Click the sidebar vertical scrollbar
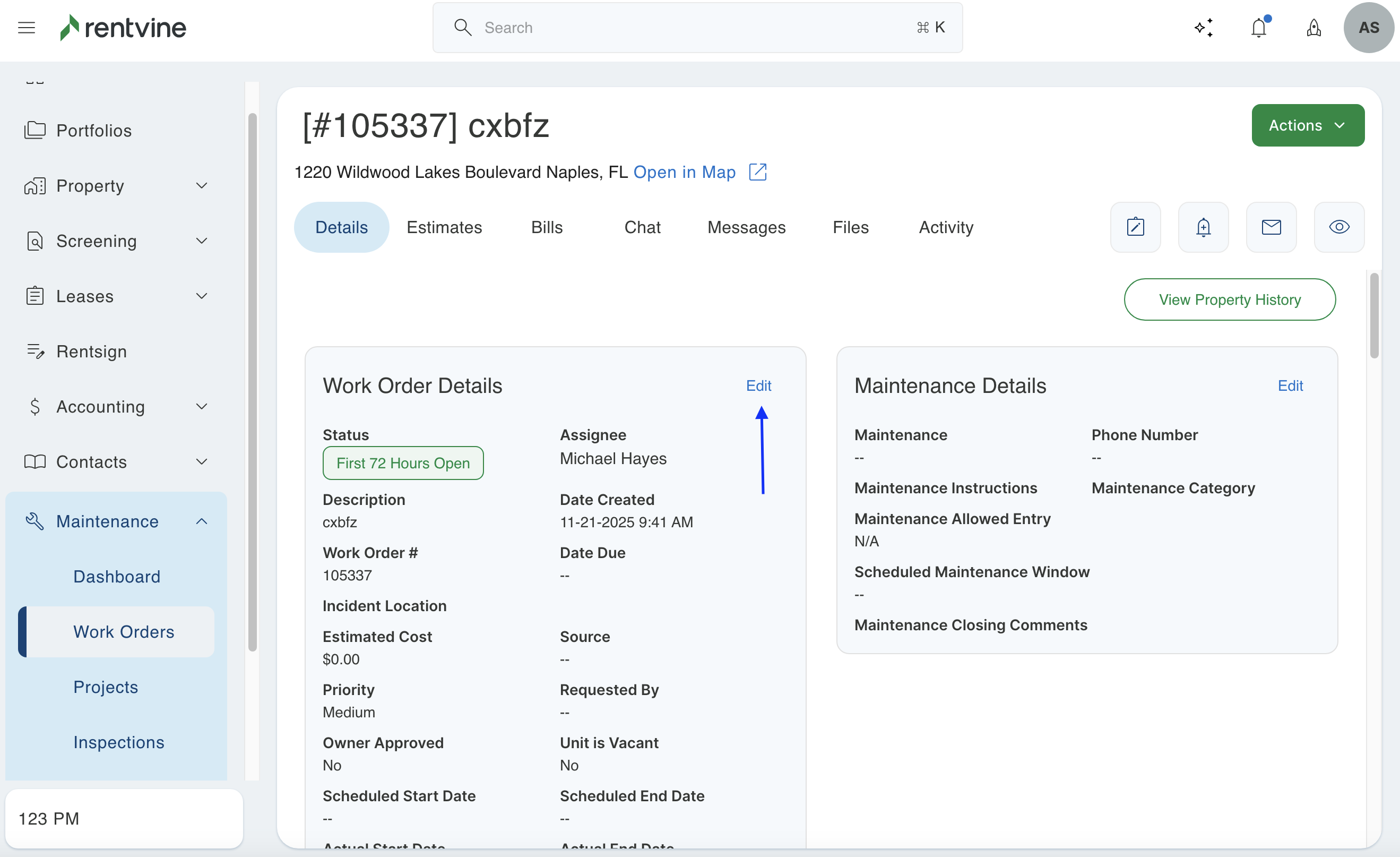 (252, 381)
